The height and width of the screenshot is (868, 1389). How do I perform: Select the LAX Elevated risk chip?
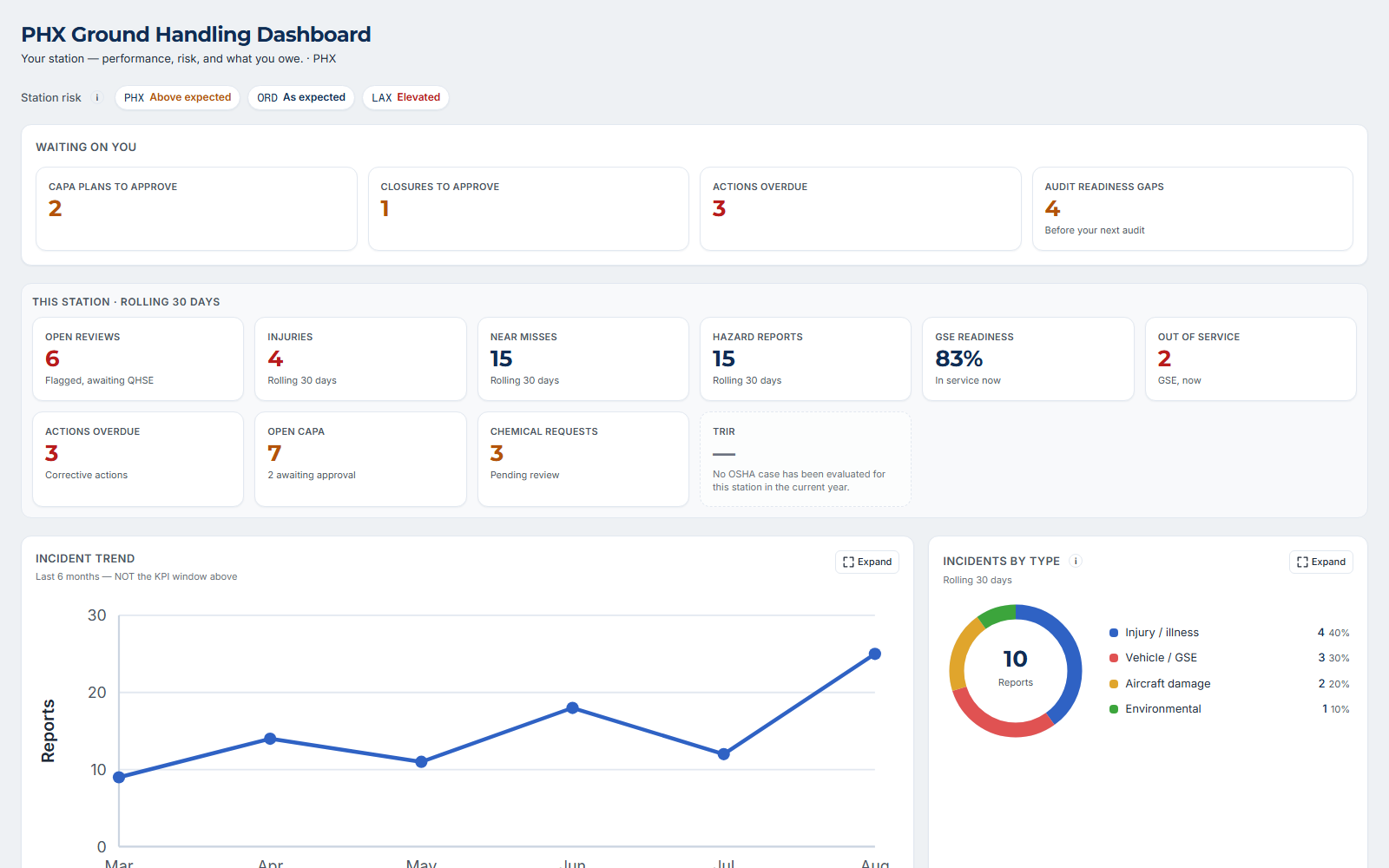(x=405, y=97)
